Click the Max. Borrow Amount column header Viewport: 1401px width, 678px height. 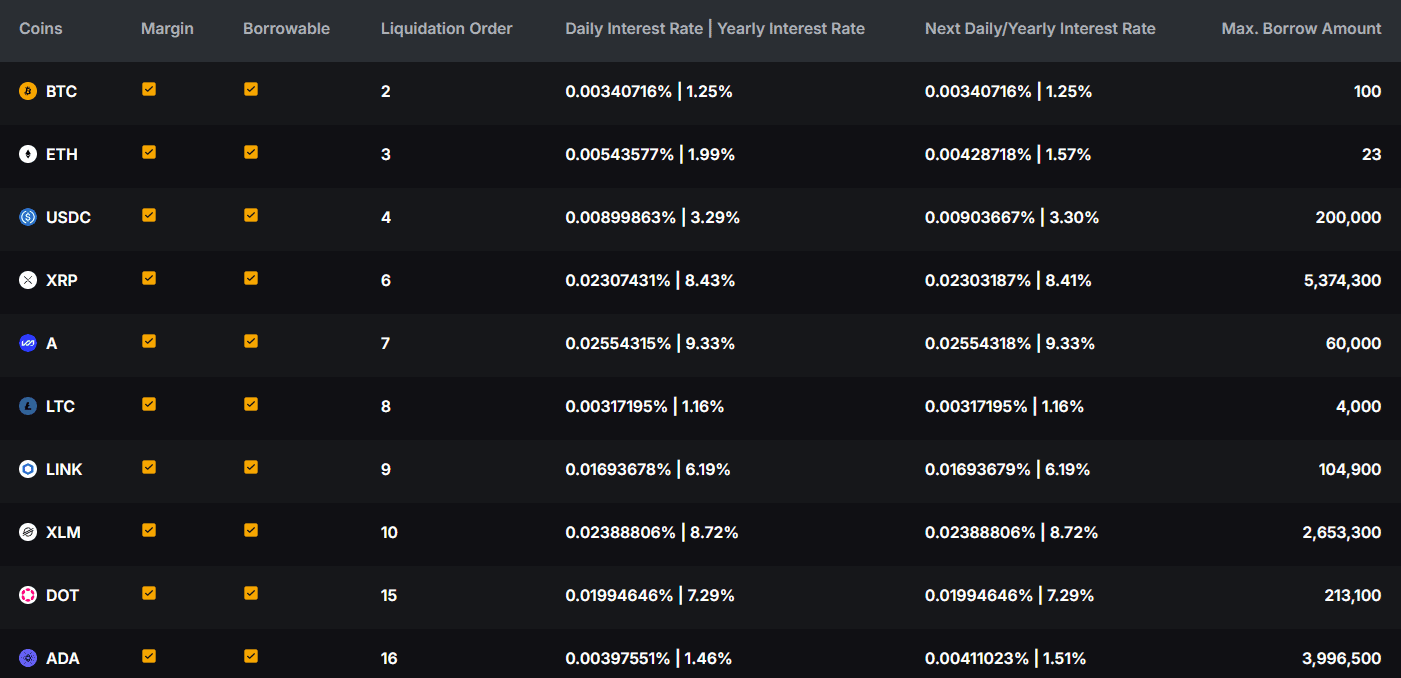pyautogui.click(x=1301, y=29)
